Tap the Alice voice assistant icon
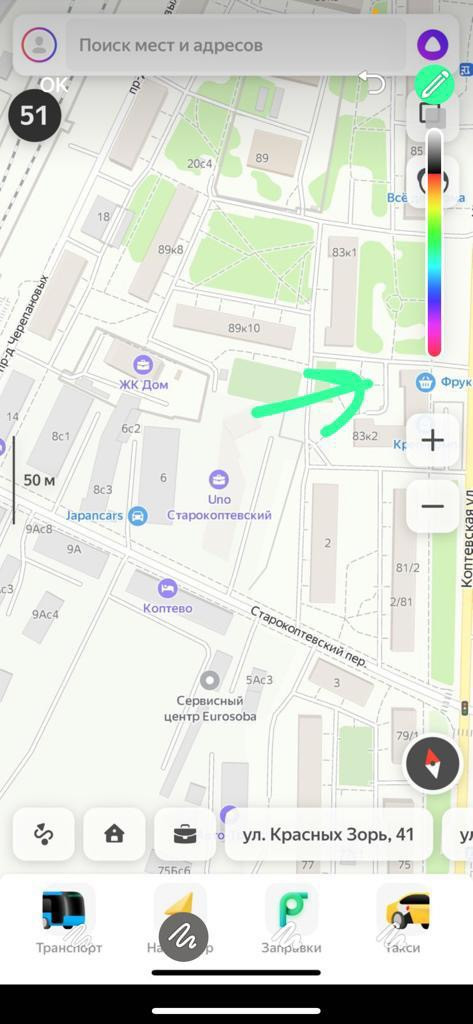 click(431, 44)
